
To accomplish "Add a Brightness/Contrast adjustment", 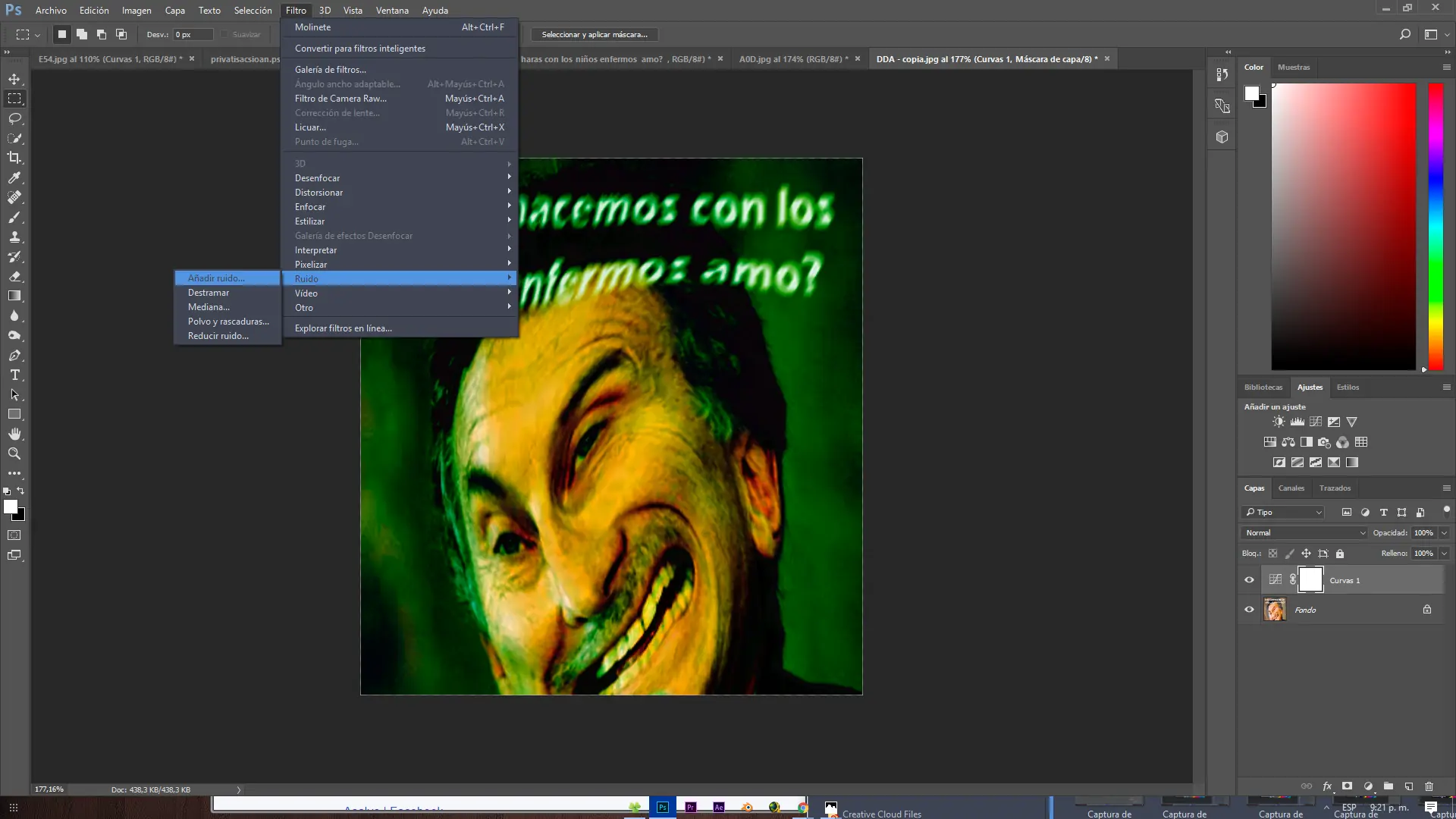I will point(1279,422).
